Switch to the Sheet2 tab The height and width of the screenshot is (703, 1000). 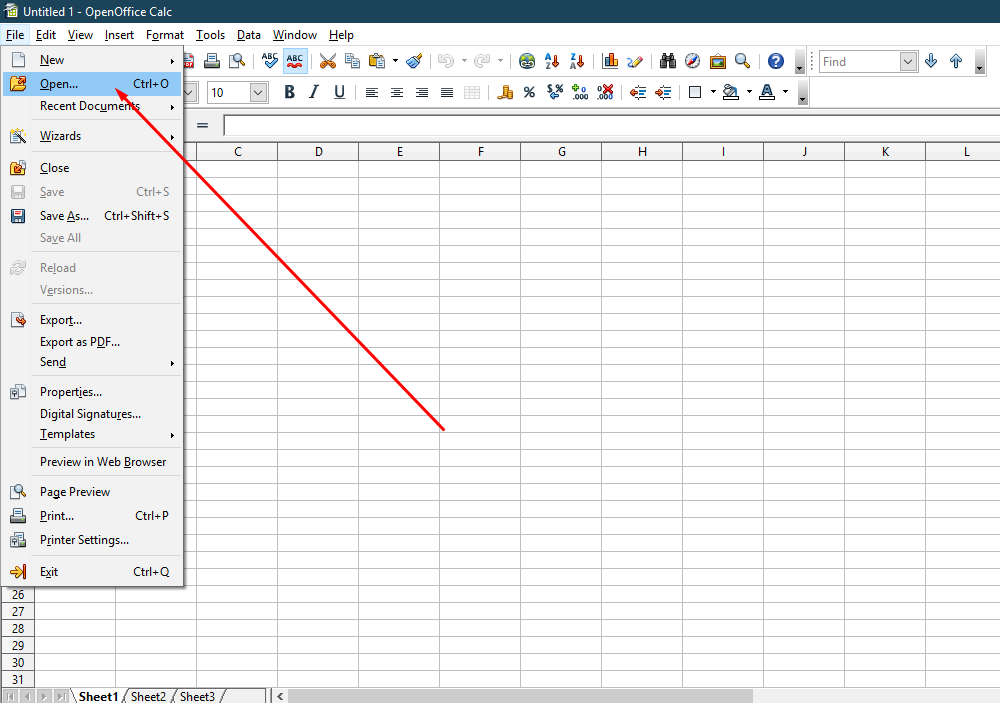[148, 696]
